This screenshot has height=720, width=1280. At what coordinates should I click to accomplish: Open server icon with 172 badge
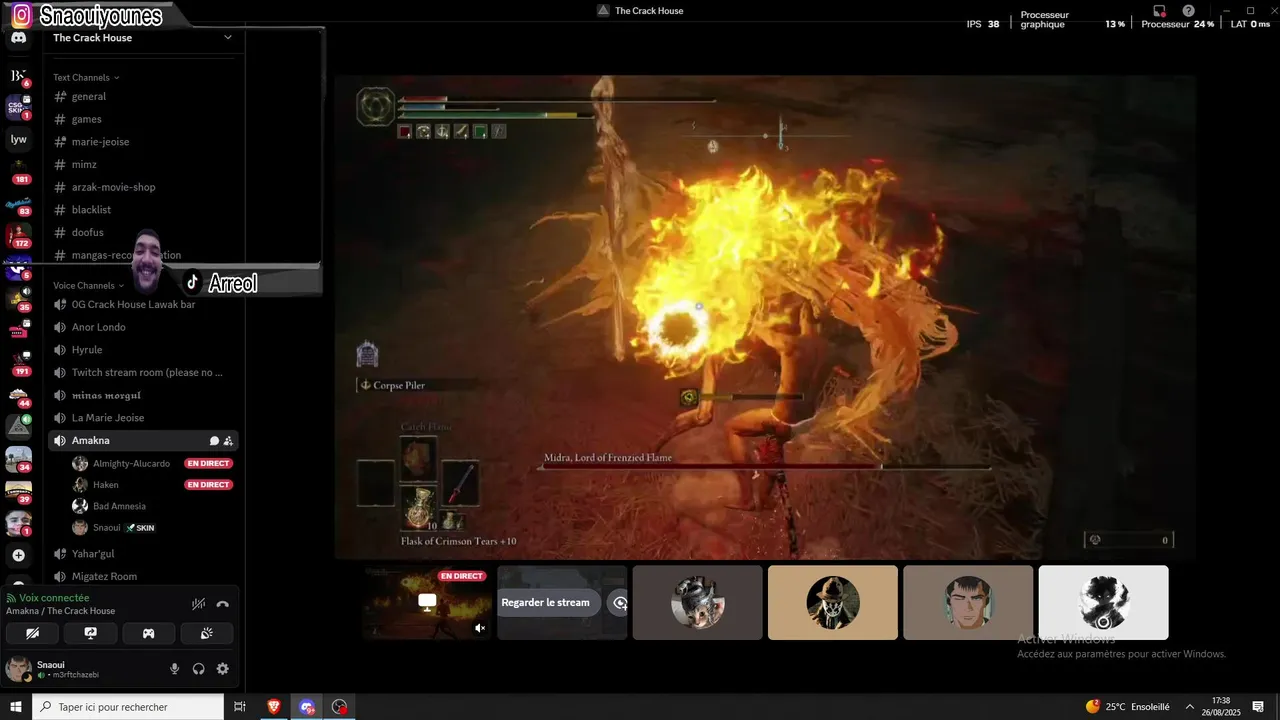coord(18,235)
